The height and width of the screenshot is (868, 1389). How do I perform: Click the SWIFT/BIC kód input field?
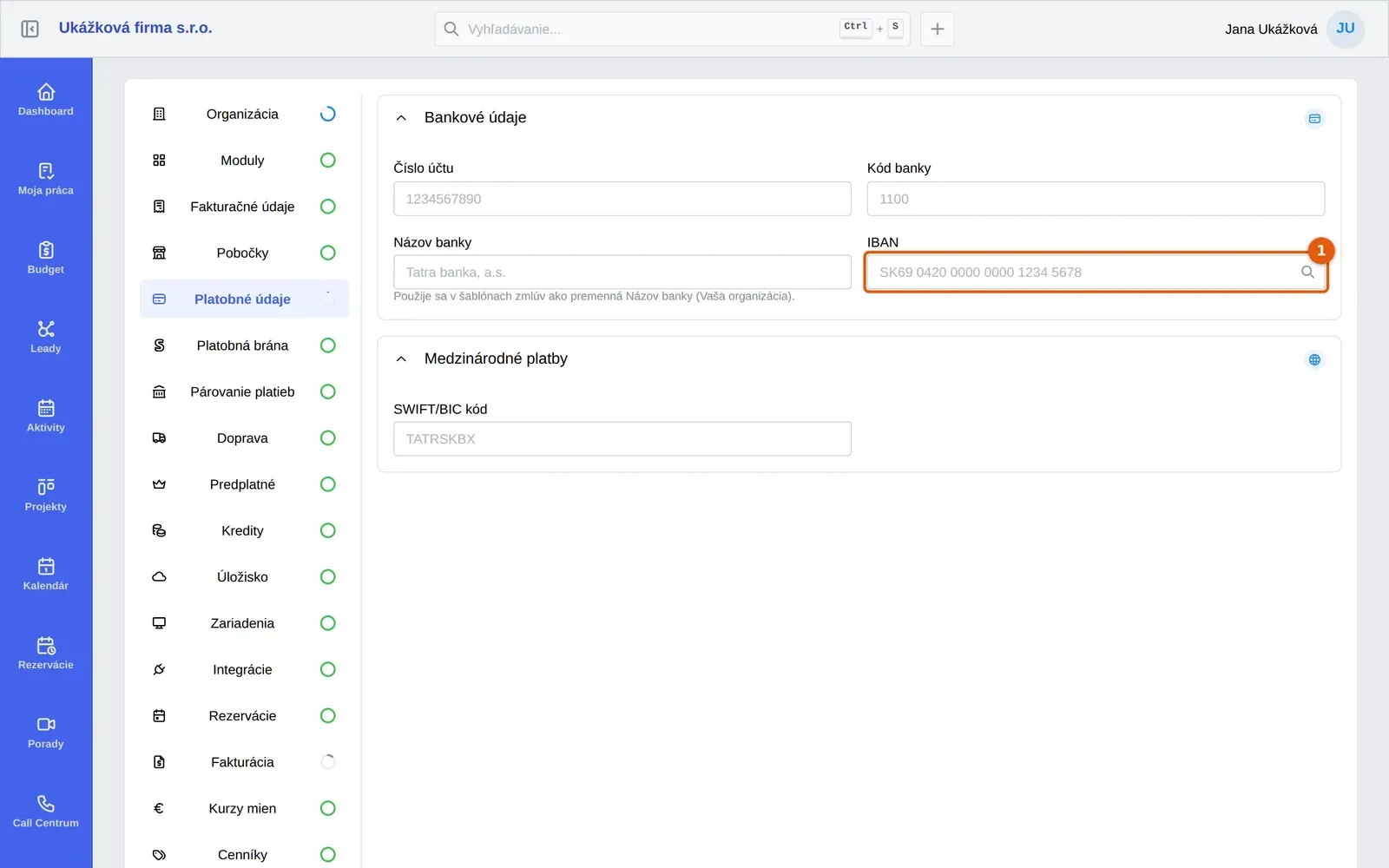pyautogui.click(x=622, y=439)
